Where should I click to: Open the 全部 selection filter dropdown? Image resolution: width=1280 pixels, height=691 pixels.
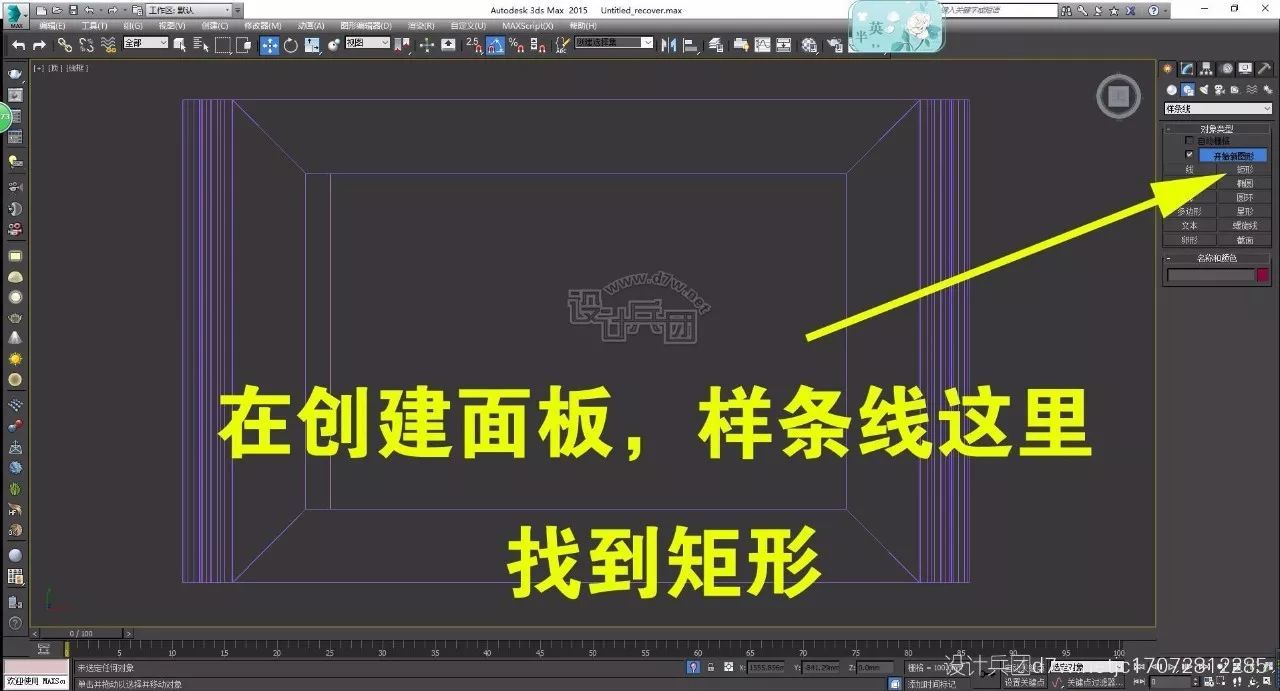point(146,44)
